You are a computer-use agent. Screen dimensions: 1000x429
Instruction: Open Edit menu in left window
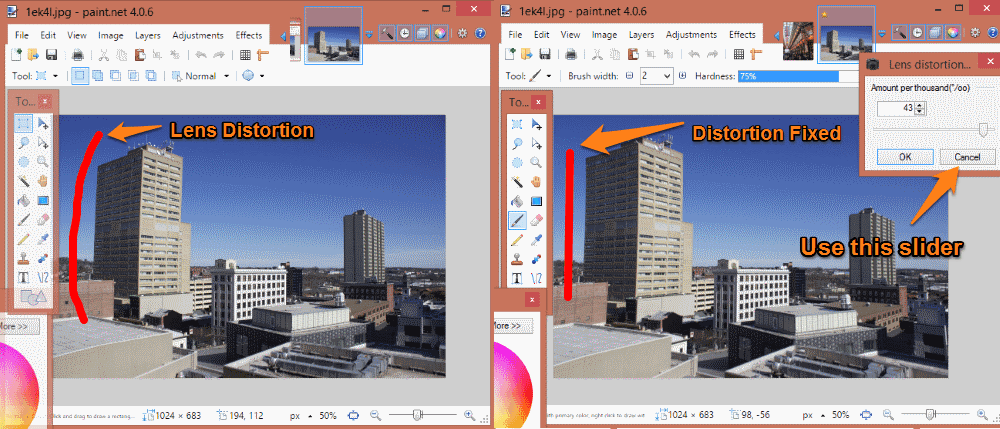(x=48, y=35)
